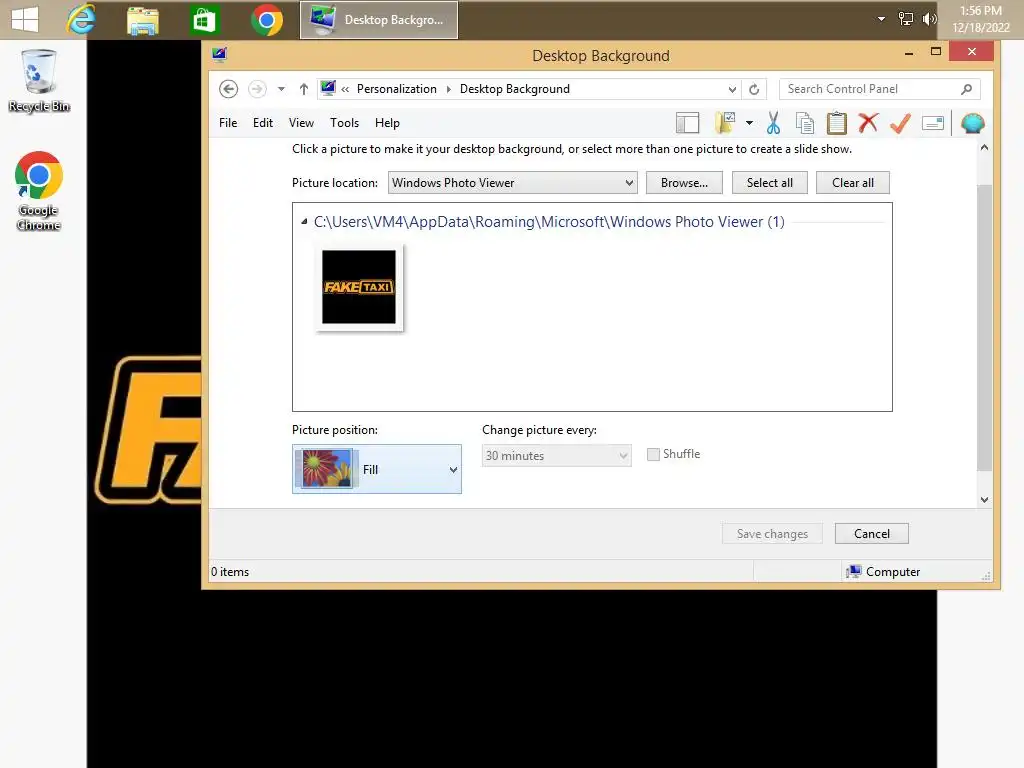Image resolution: width=1024 pixels, height=768 pixels.
Task: Show hidden system tray icons
Action: click(x=881, y=19)
